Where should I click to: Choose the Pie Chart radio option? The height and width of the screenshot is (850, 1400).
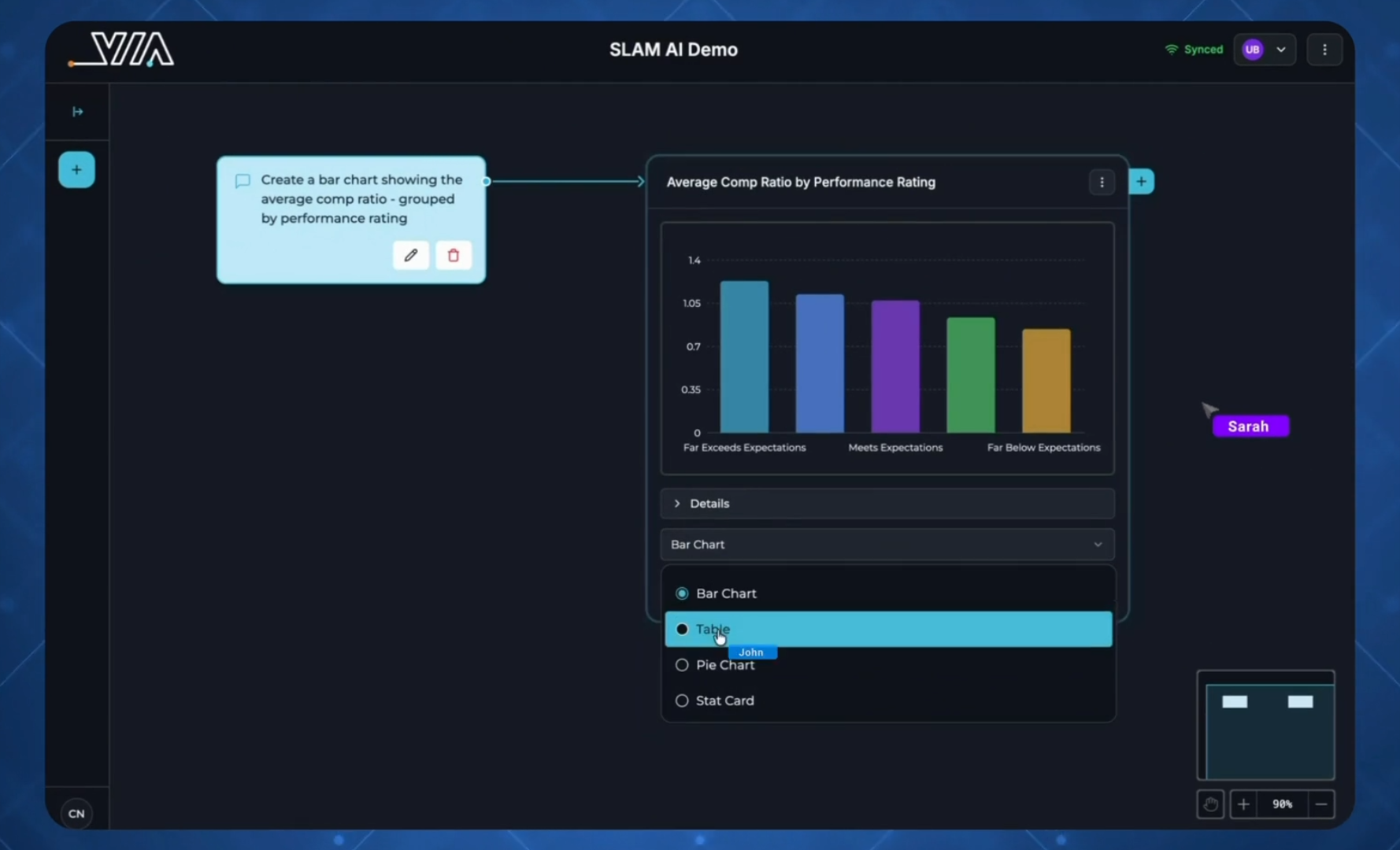682,665
